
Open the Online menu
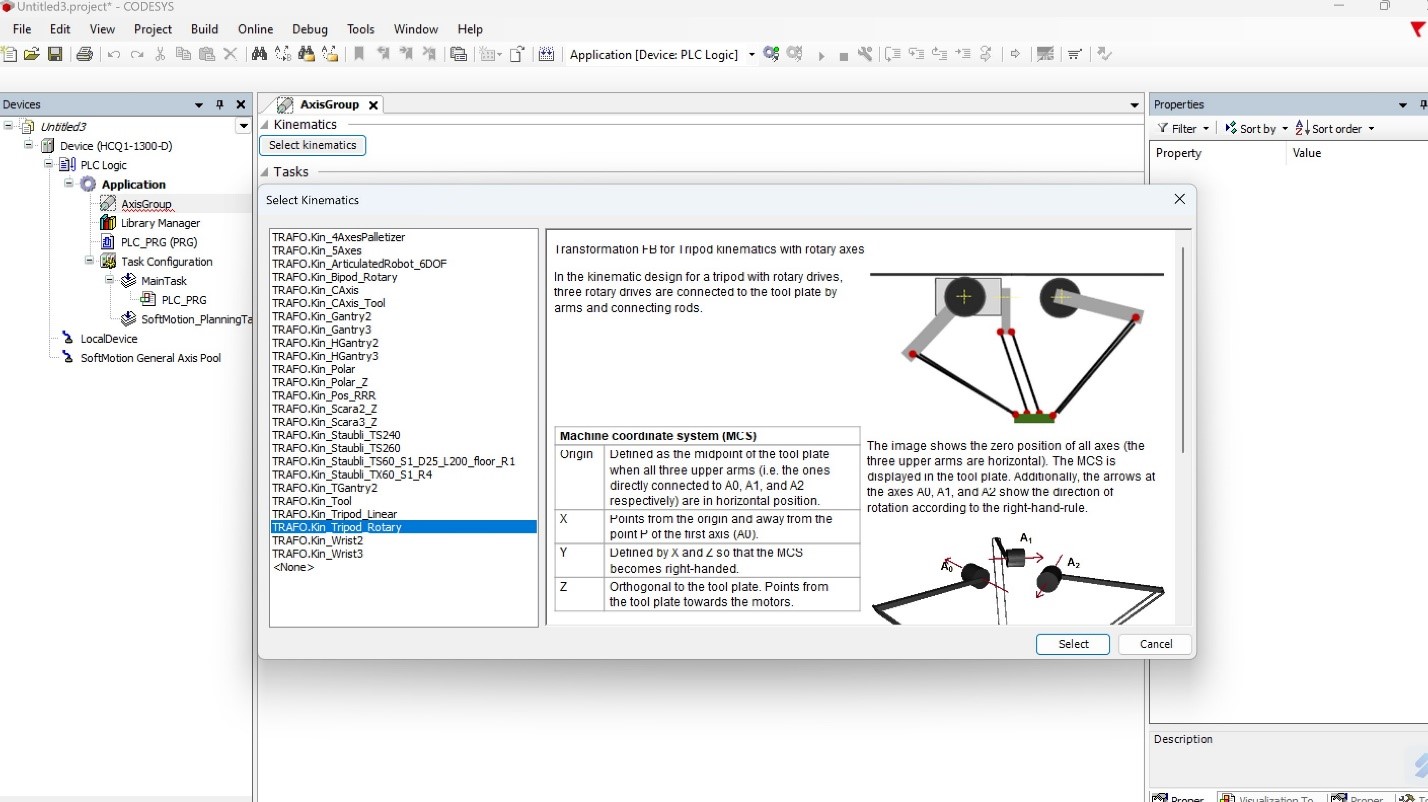coord(255,29)
